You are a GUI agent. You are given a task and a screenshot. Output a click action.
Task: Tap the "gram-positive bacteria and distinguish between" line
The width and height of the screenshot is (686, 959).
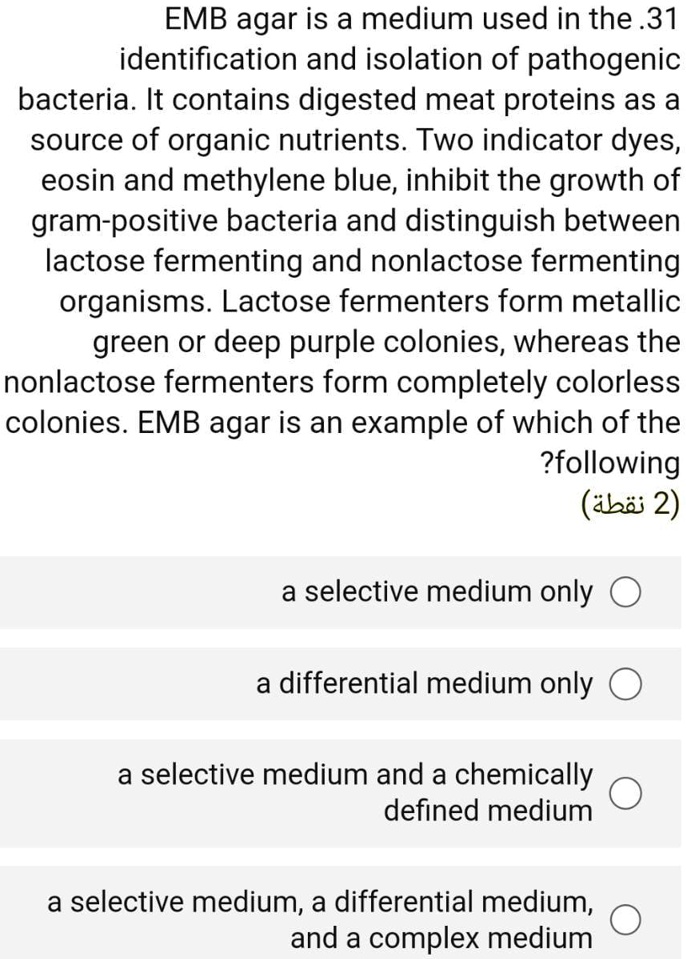(x=355, y=222)
